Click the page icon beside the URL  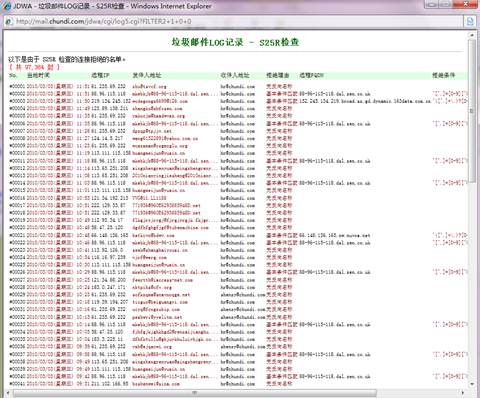coord(9,22)
